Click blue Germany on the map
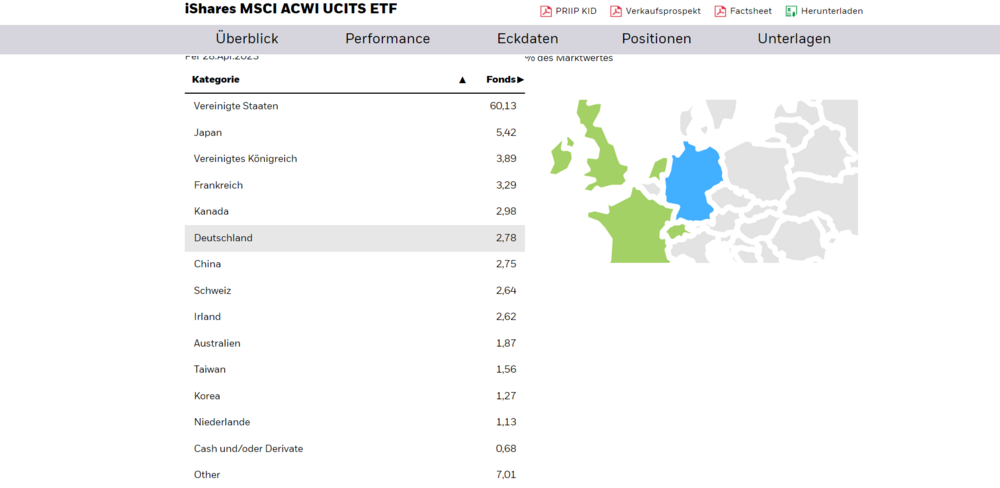1000x488 pixels. [692, 182]
